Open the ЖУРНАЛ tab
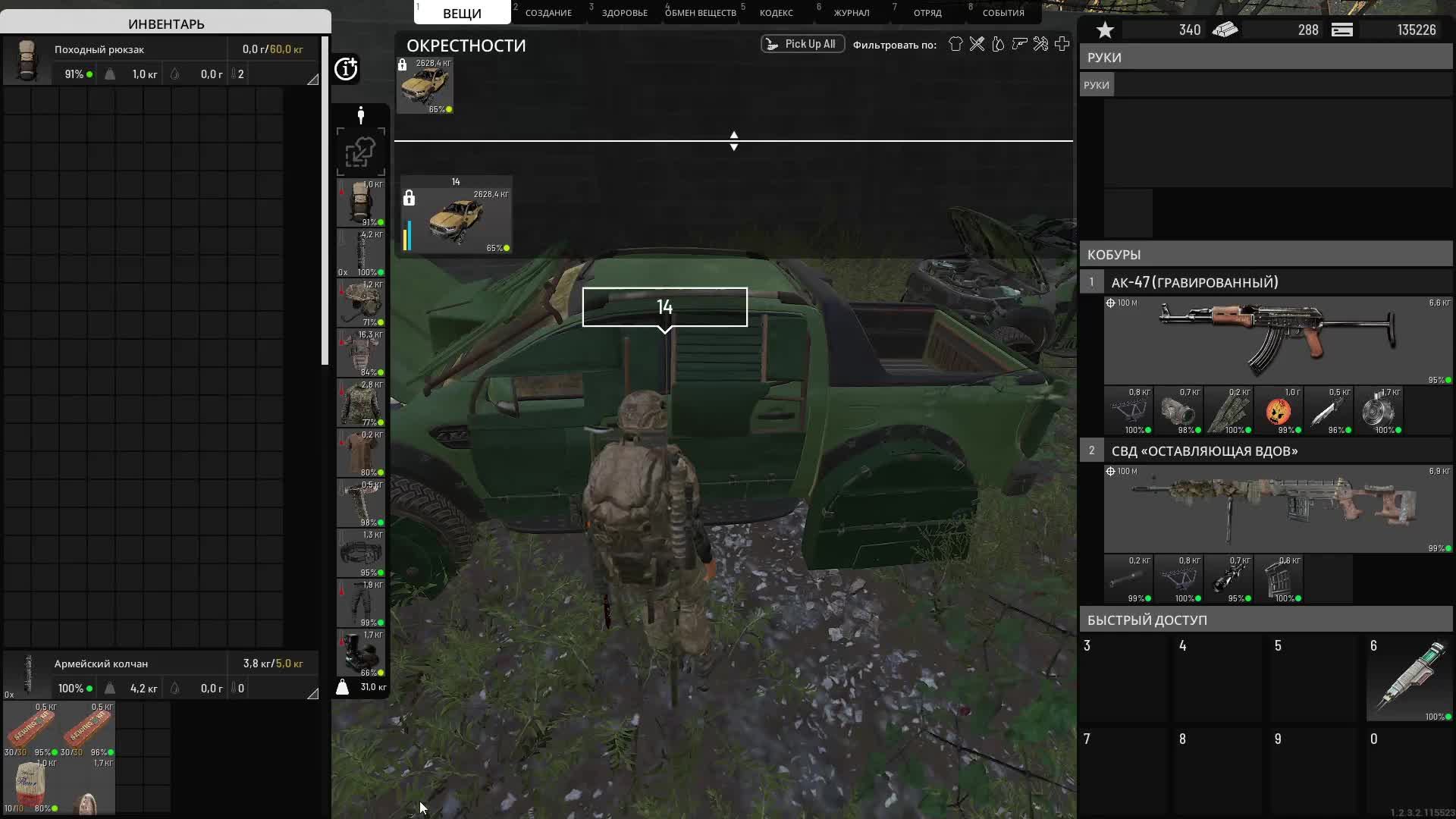This screenshot has height=819, width=1456. (852, 13)
